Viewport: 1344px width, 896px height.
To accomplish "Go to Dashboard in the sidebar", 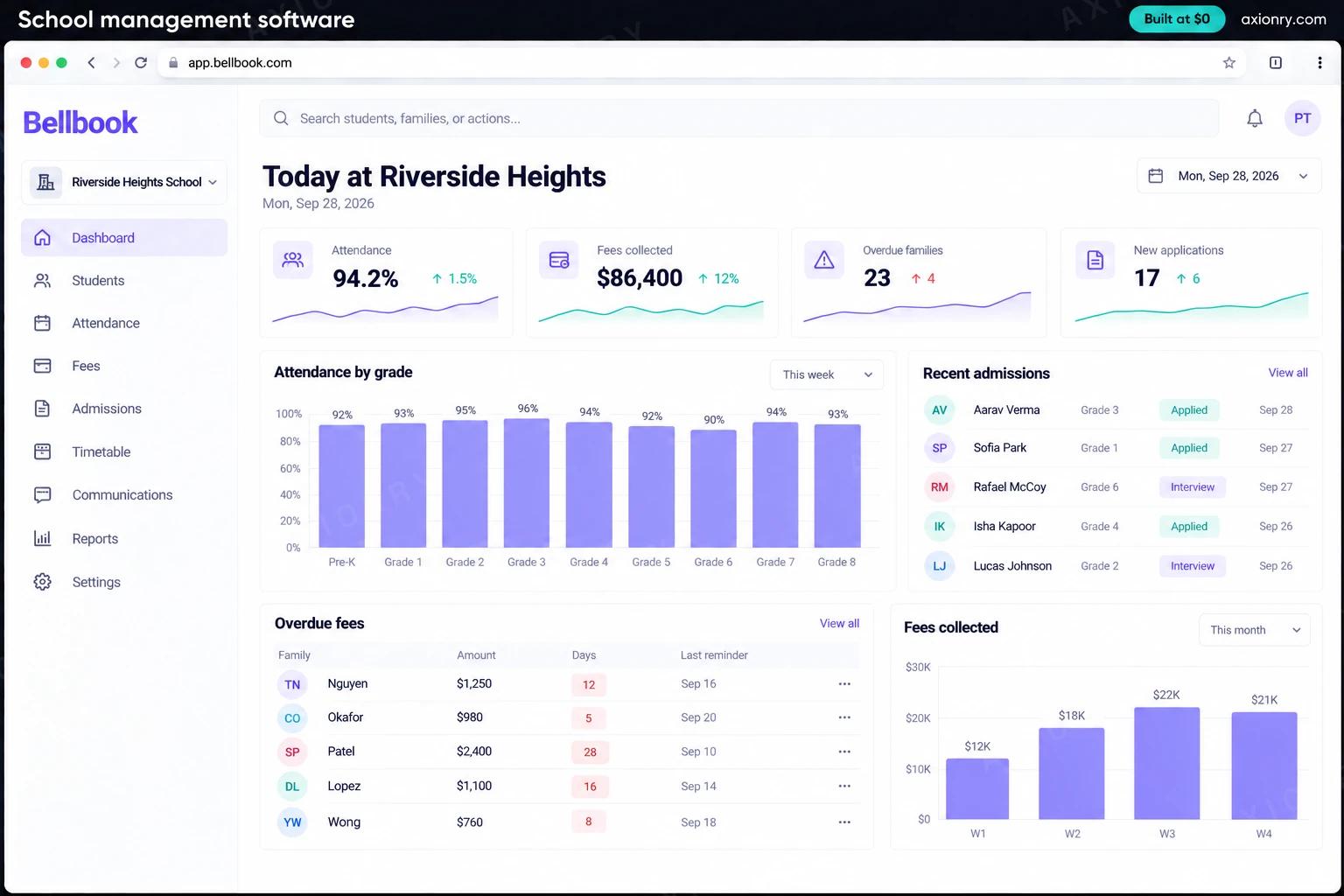I will [x=124, y=238].
